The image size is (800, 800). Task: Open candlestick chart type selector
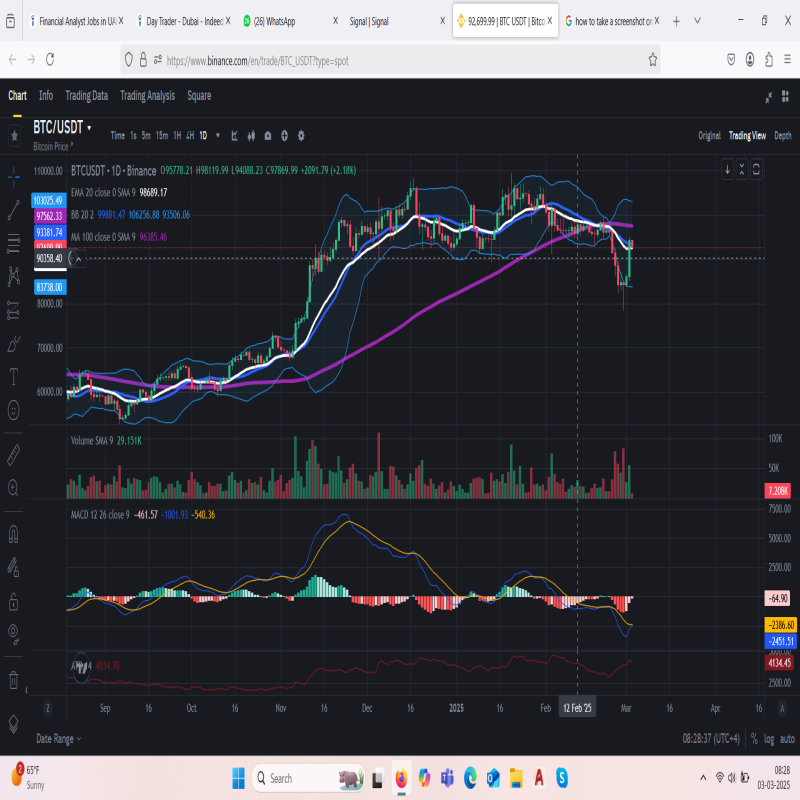251,136
